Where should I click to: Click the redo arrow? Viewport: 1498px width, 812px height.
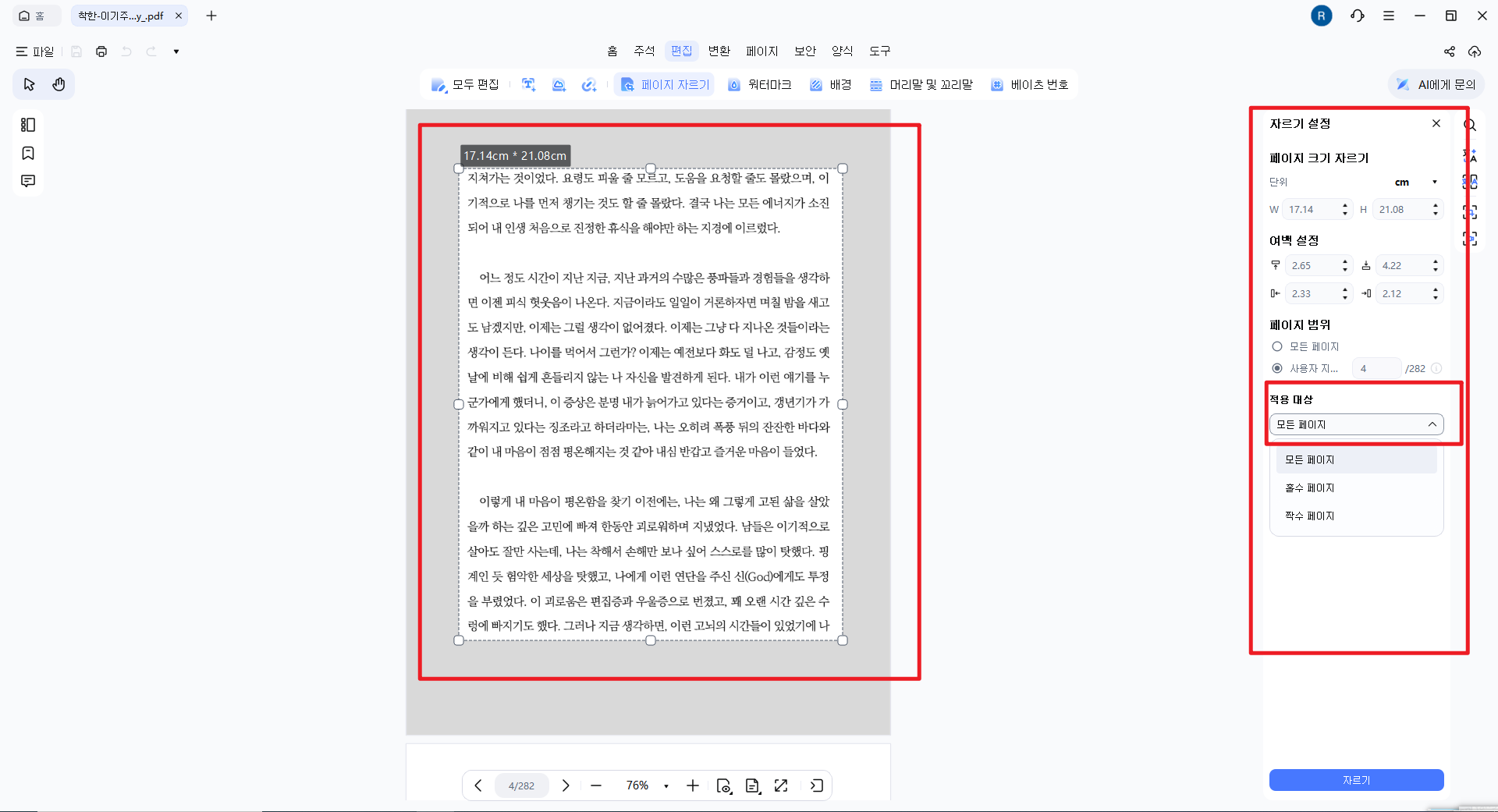click(x=151, y=51)
